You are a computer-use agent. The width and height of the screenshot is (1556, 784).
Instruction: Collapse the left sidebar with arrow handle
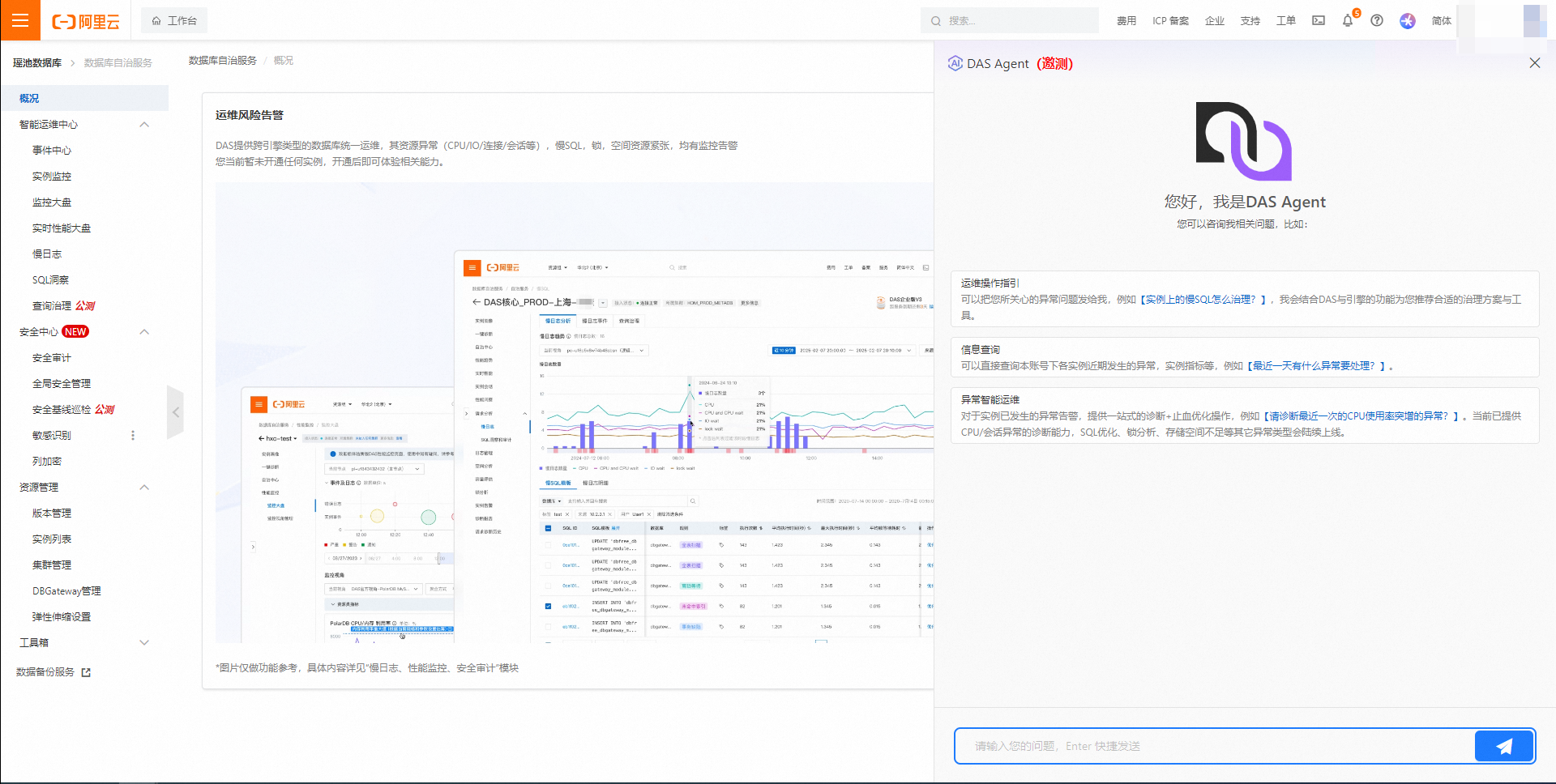tap(176, 412)
